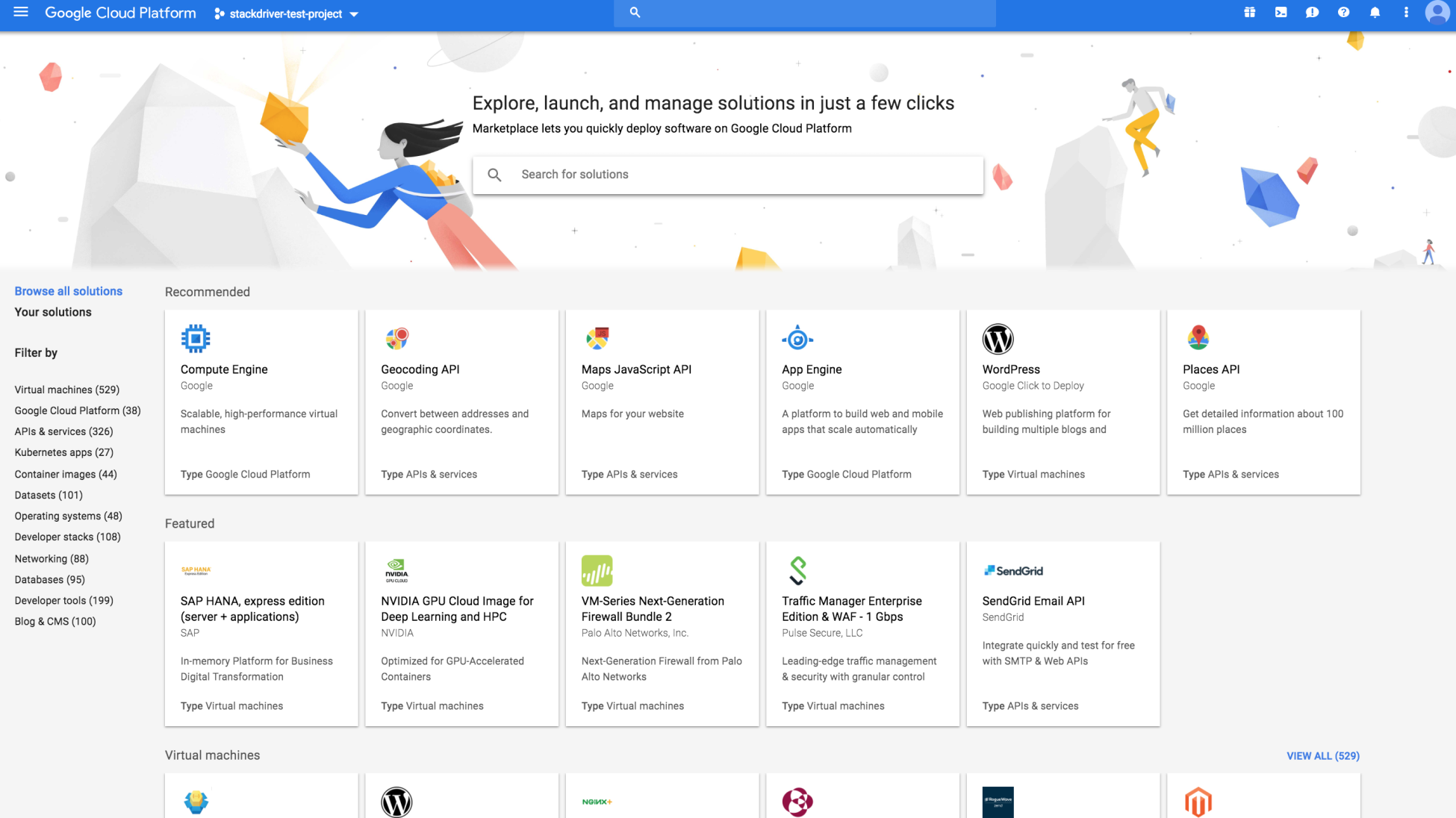Click the Maps JavaScript API icon
Viewport: 1456px width, 818px height.
point(597,339)
